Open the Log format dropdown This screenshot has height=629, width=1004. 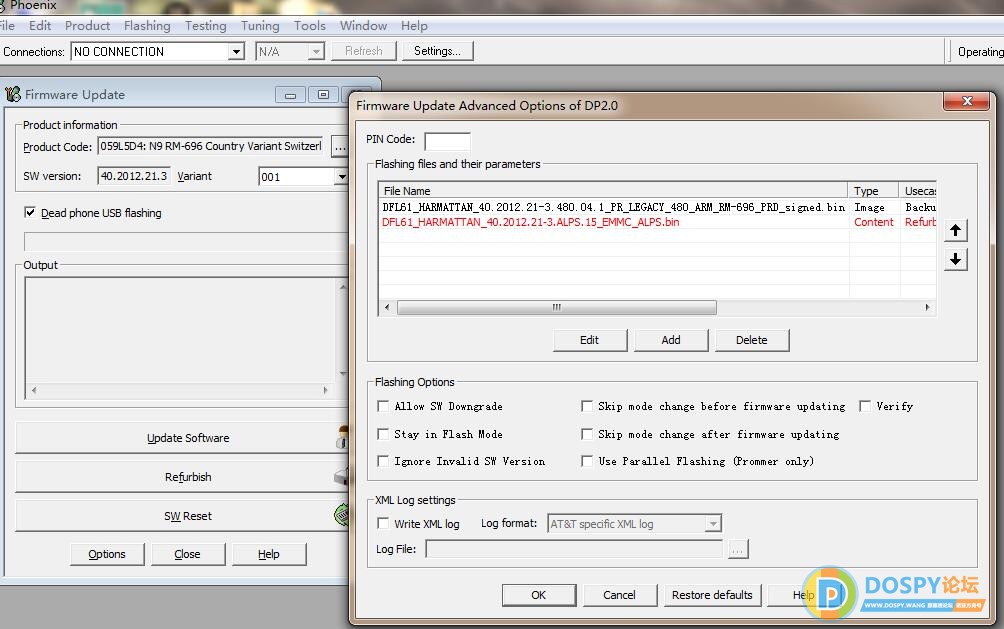(713, 524)
